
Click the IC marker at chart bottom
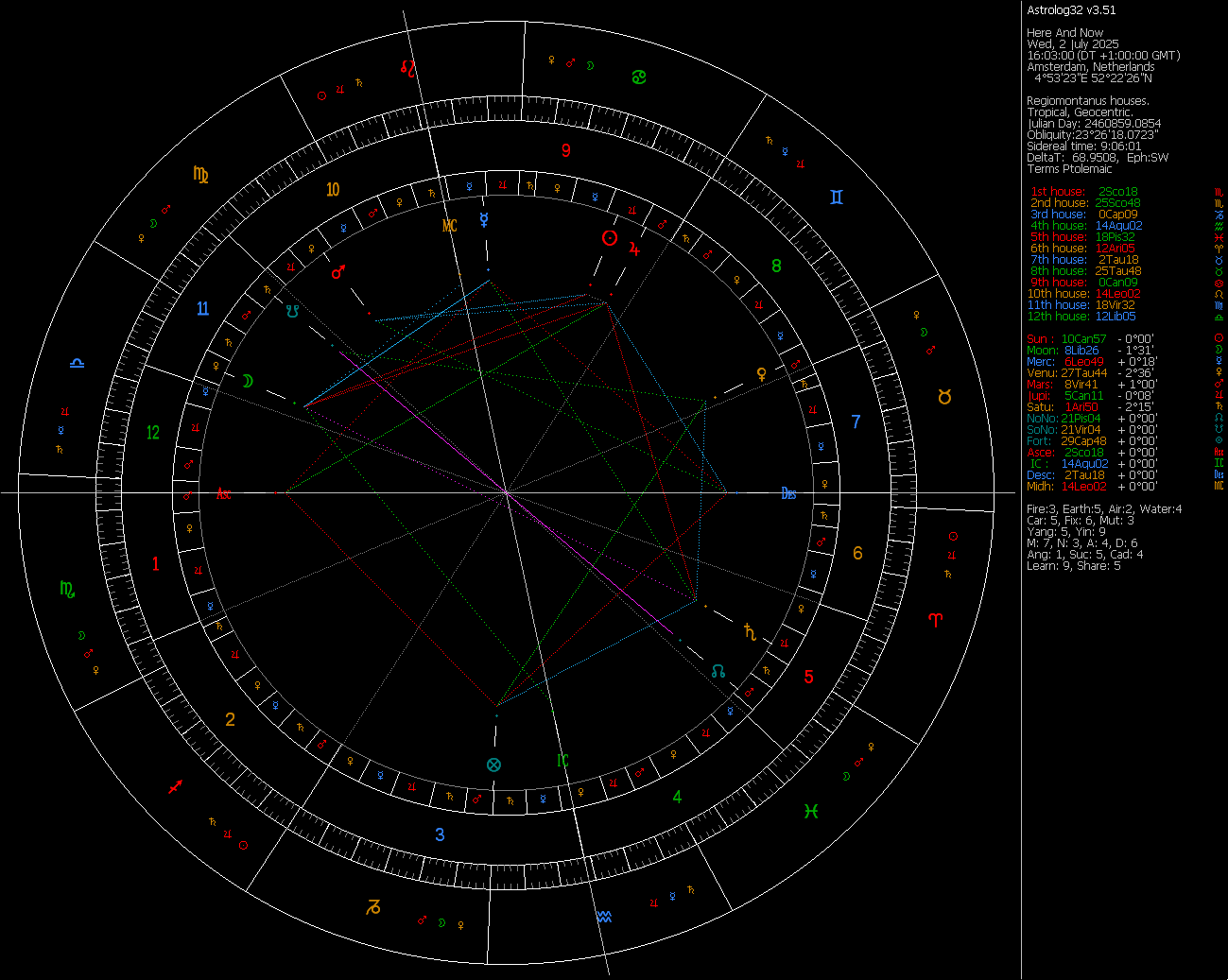click(562, 760)
